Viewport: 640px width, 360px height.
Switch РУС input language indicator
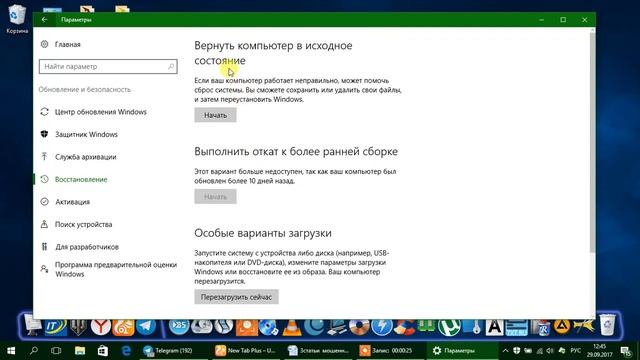coord(576,351)
